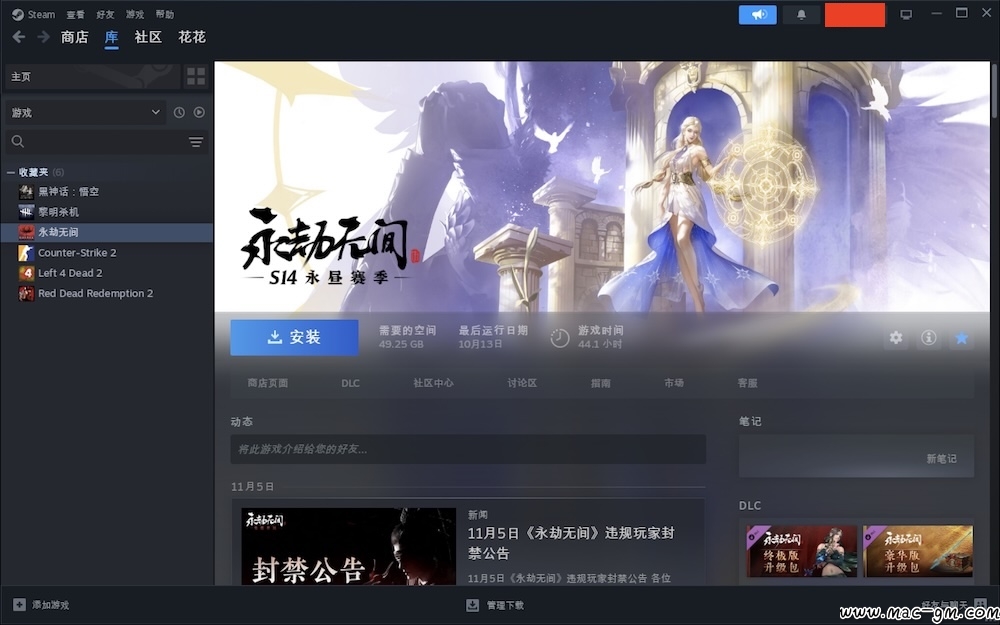Click the vertical scrollbar on the right
The width and height of the screenshot is (1000, 625).
coord(995,89)
